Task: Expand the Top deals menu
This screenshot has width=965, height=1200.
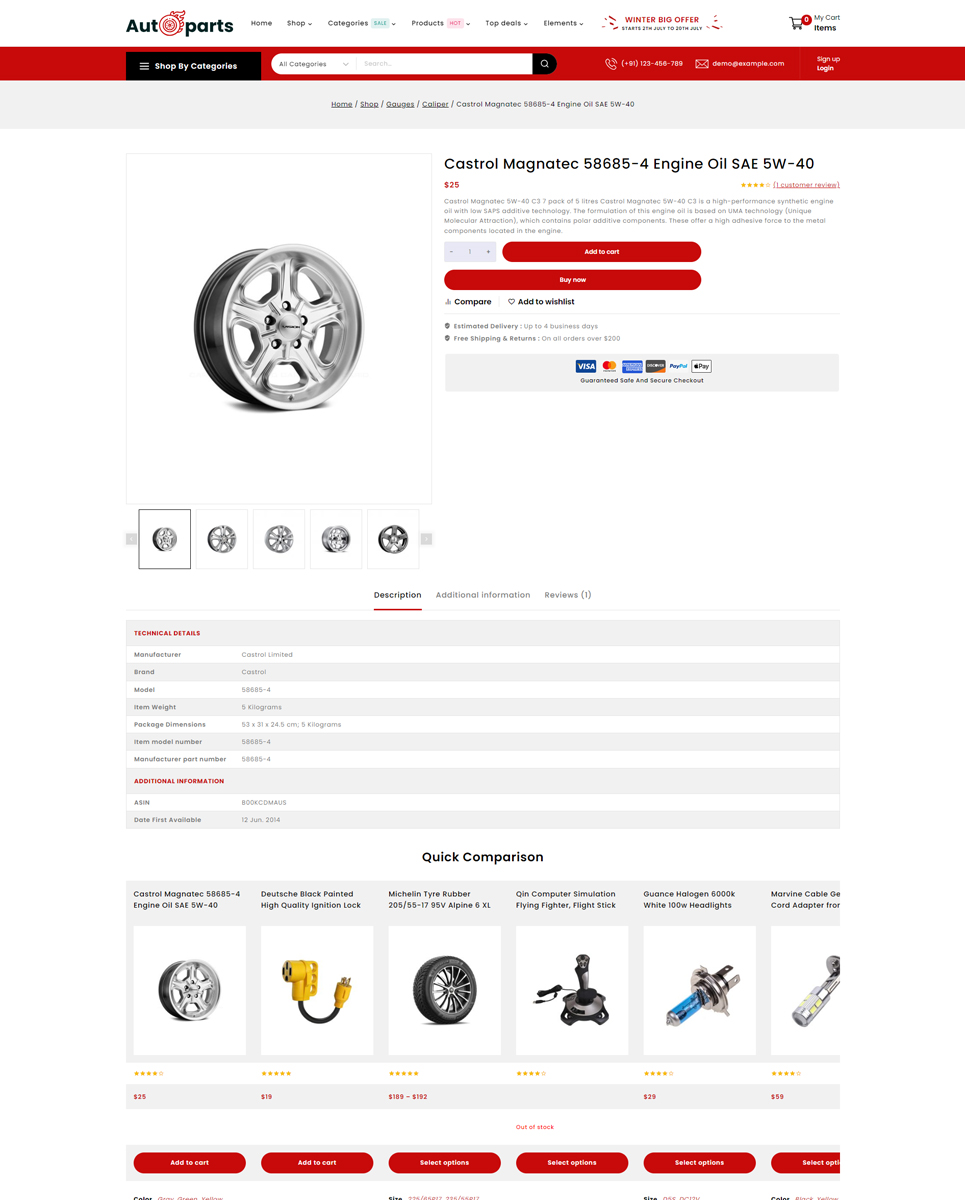Action: pyautogui.click(x=506, y=23)
